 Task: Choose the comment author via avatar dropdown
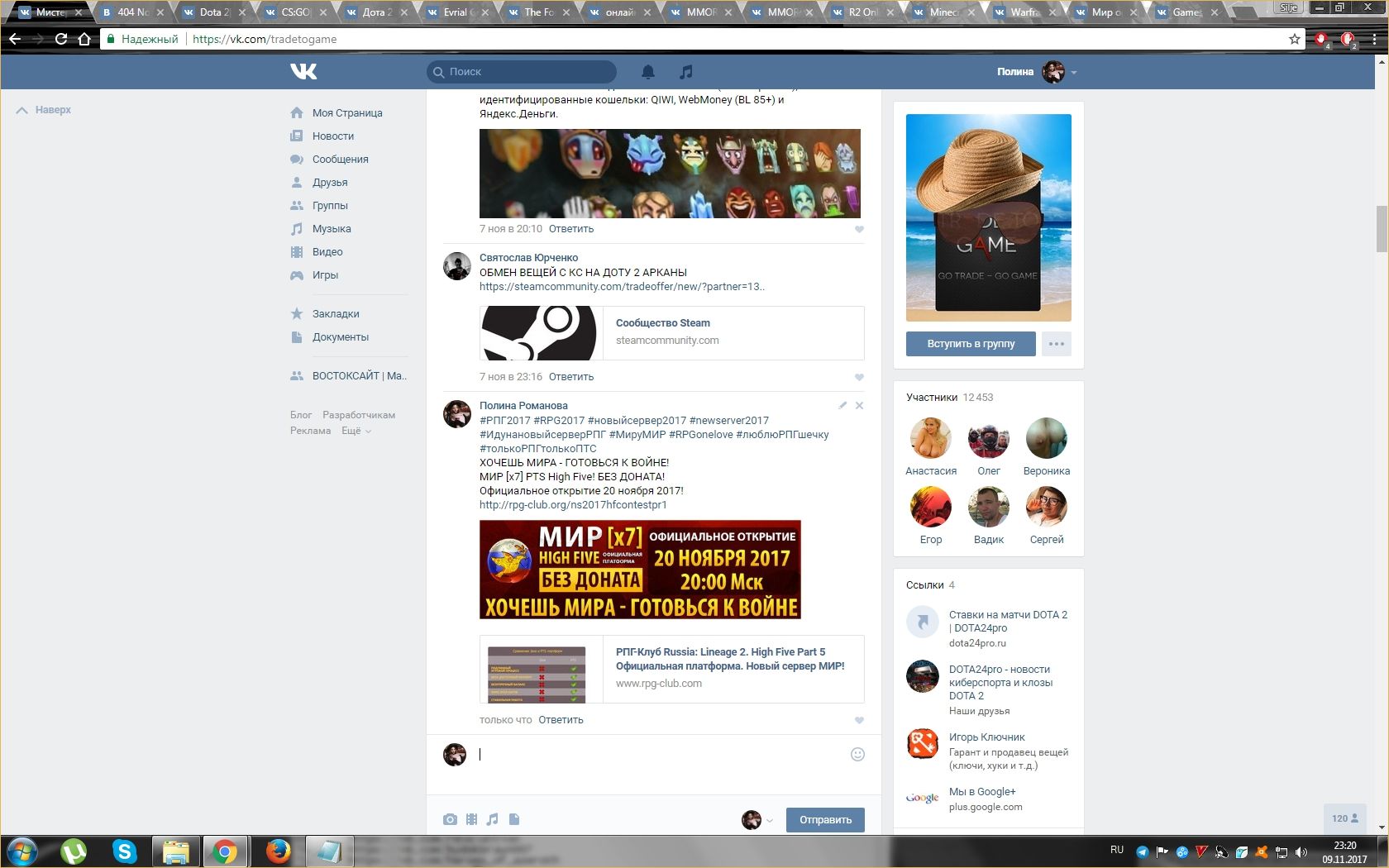point(757,820)
